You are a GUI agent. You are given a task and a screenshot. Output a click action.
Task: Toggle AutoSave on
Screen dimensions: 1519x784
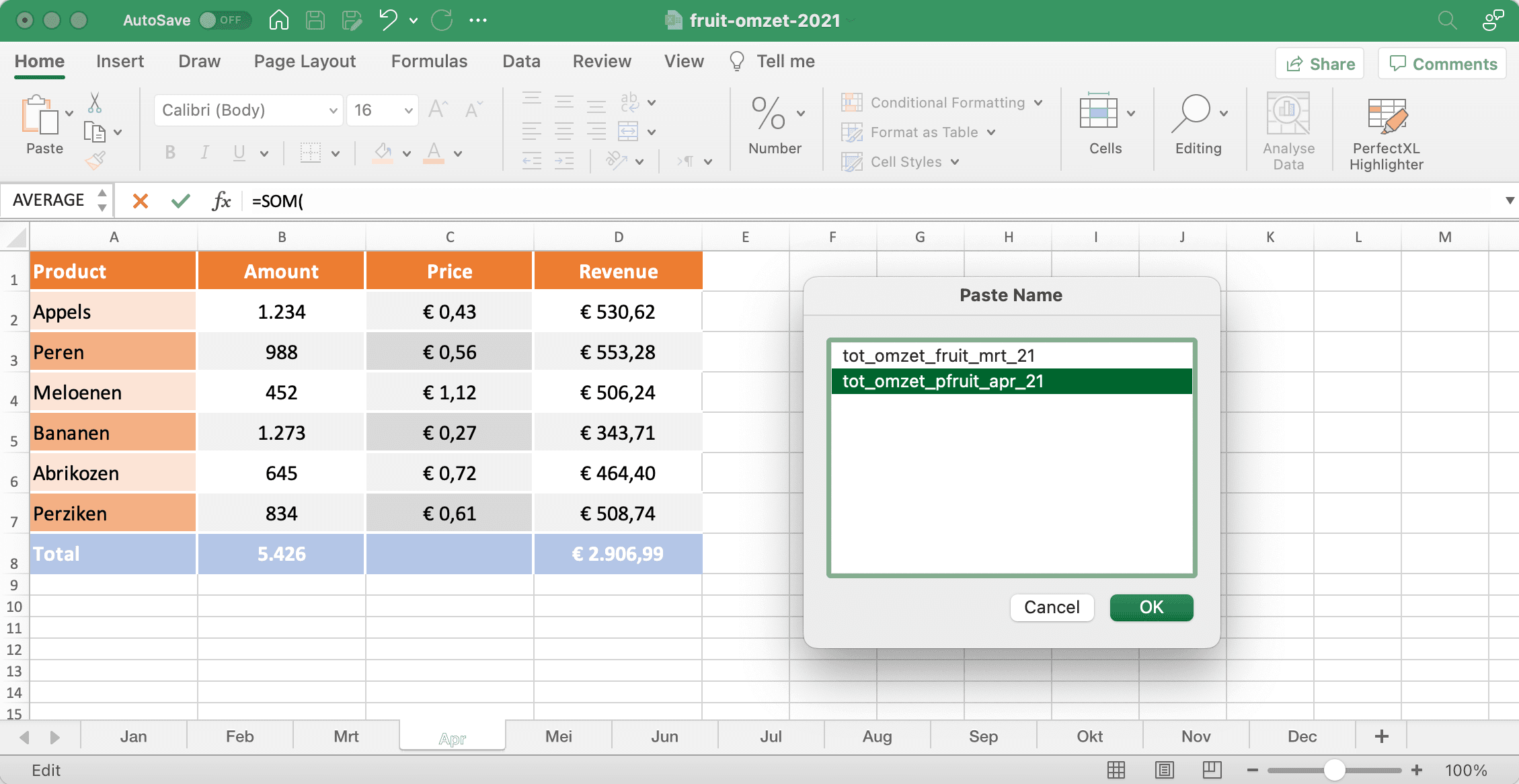[225, 20]
